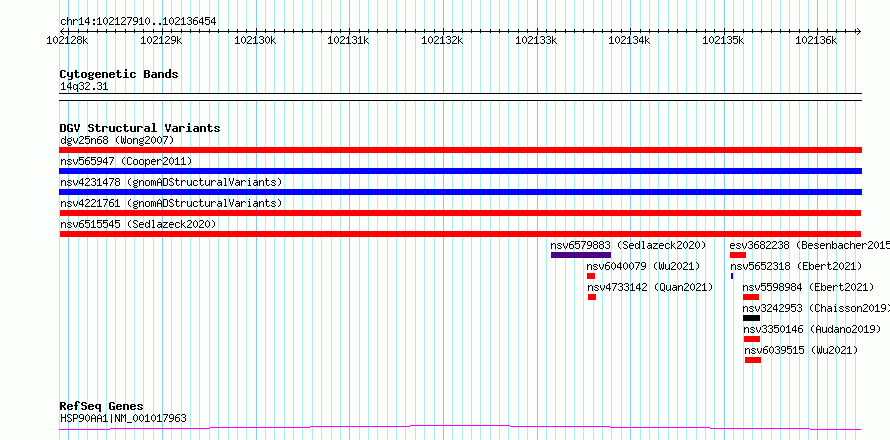Select the red bar under nsv3350146

(752, 339)
